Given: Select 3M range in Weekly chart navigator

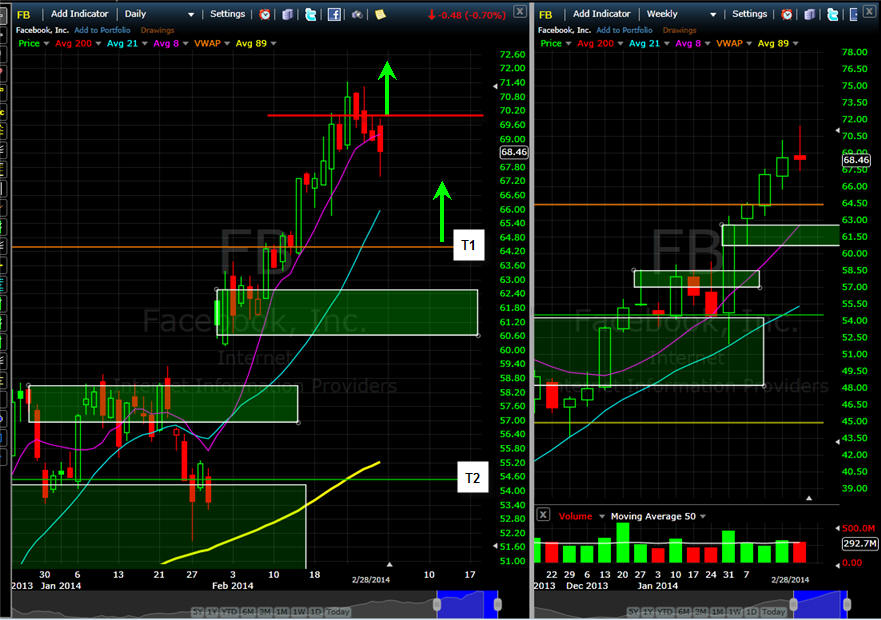Looking at the screenshot, I should coord(700,612).
